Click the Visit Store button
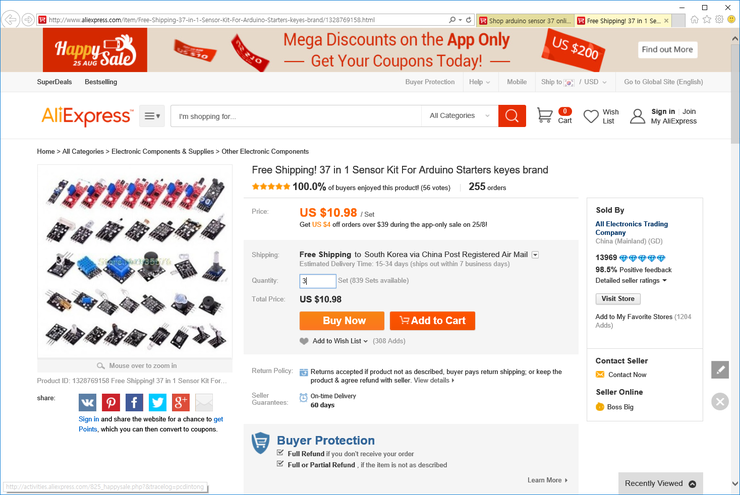Viewport: 740px width, 495px height. pyautogui.click(x=618, y=299)
